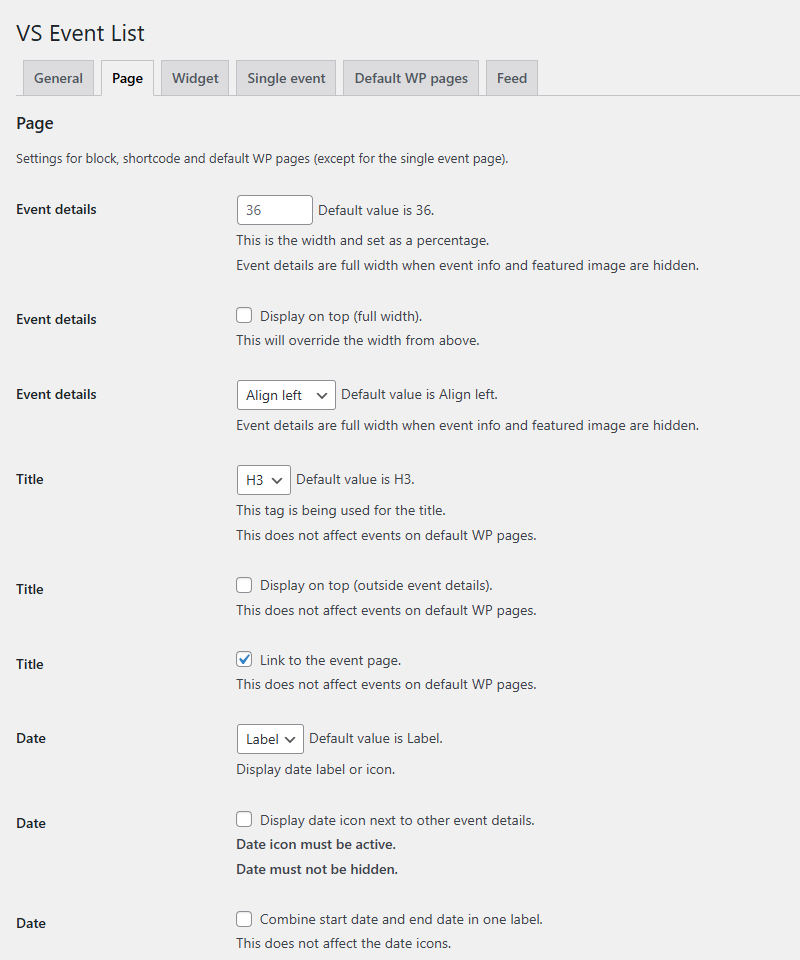Switch to the Single event tab
The height and width of the screenshot is (960, 800).
285,77
